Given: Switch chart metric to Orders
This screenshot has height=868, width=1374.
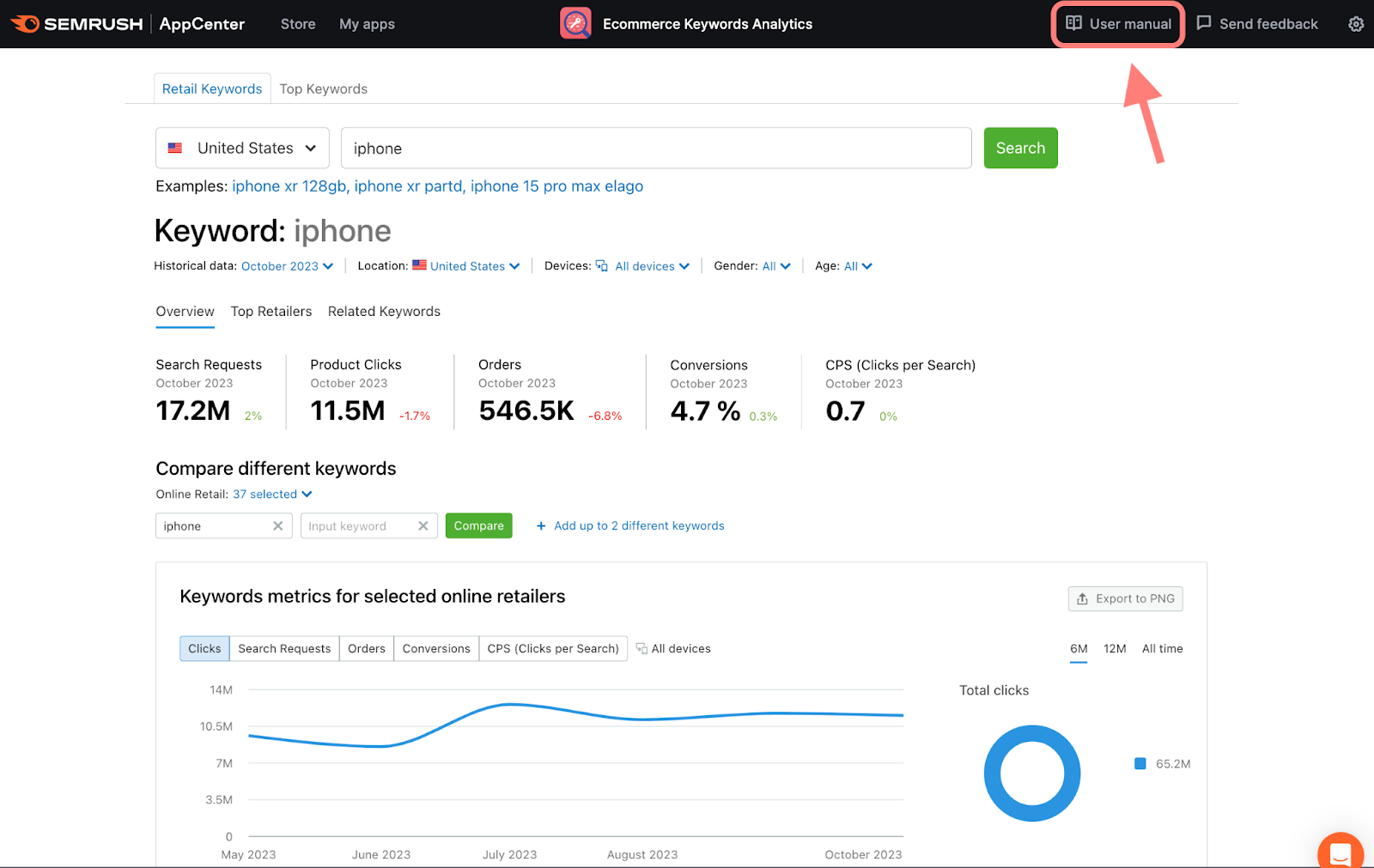Looking at the screenshot, I should [367, 648].
